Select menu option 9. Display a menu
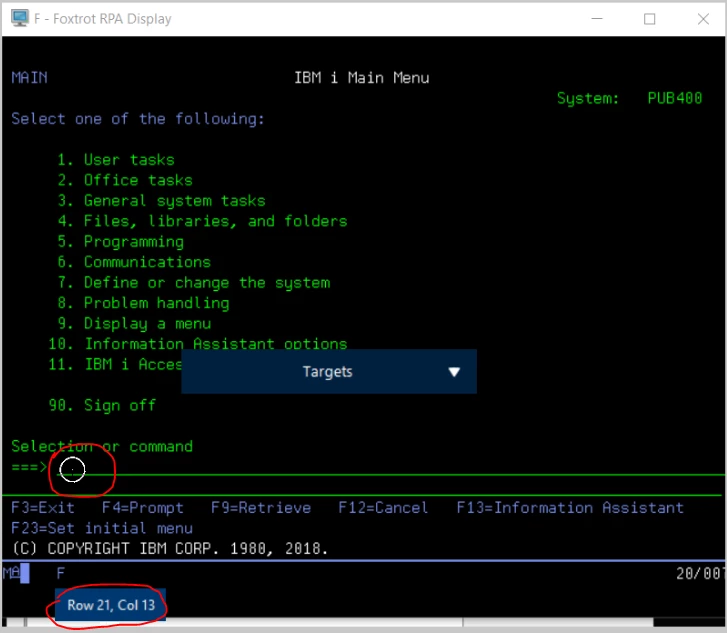This screenshot has width=727, height=633. point(134,324)
